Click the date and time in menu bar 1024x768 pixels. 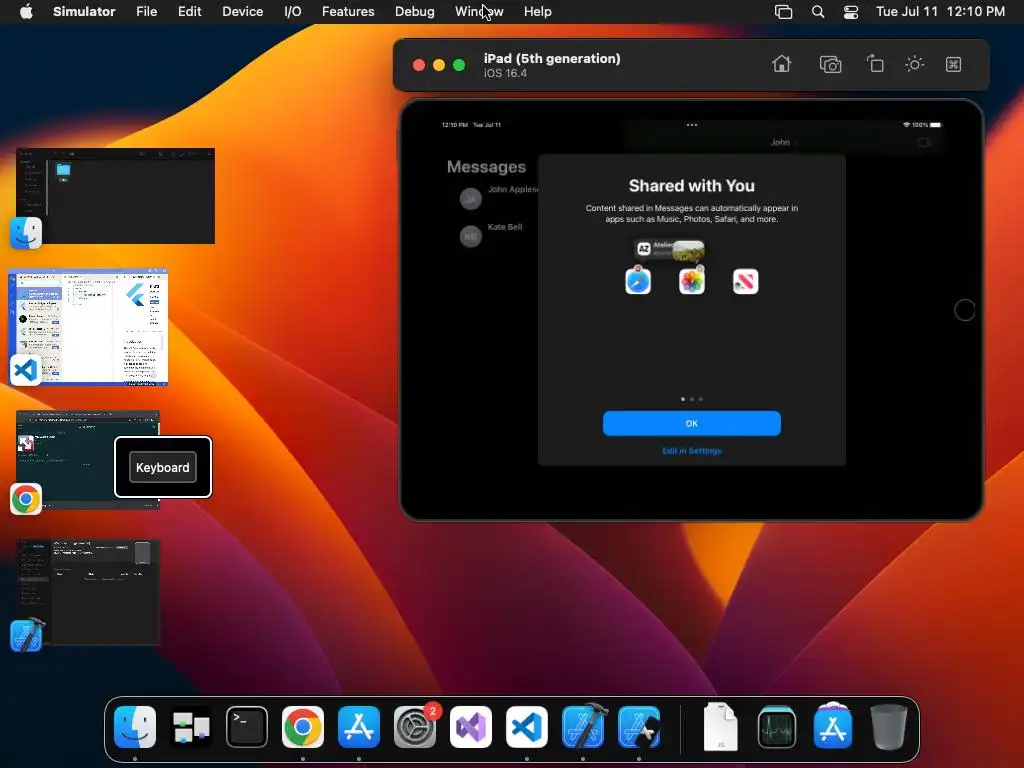[x=940, y=11]
